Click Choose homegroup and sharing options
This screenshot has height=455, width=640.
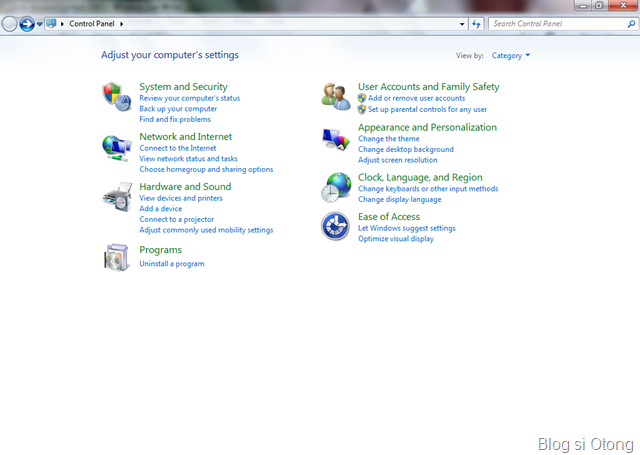206,169
